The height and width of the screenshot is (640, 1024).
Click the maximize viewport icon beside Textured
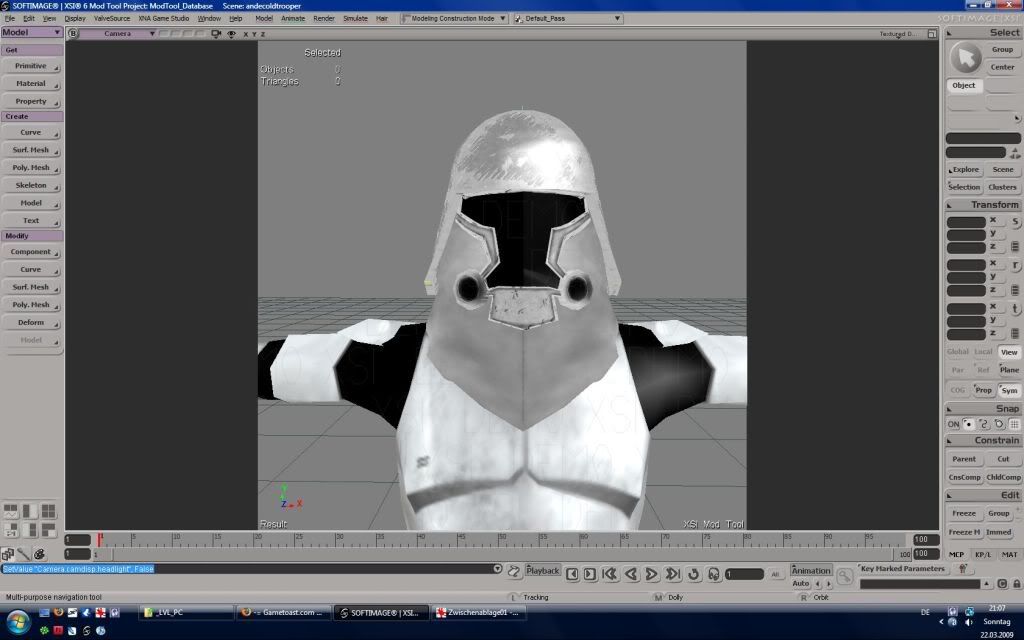coord(932,33)
